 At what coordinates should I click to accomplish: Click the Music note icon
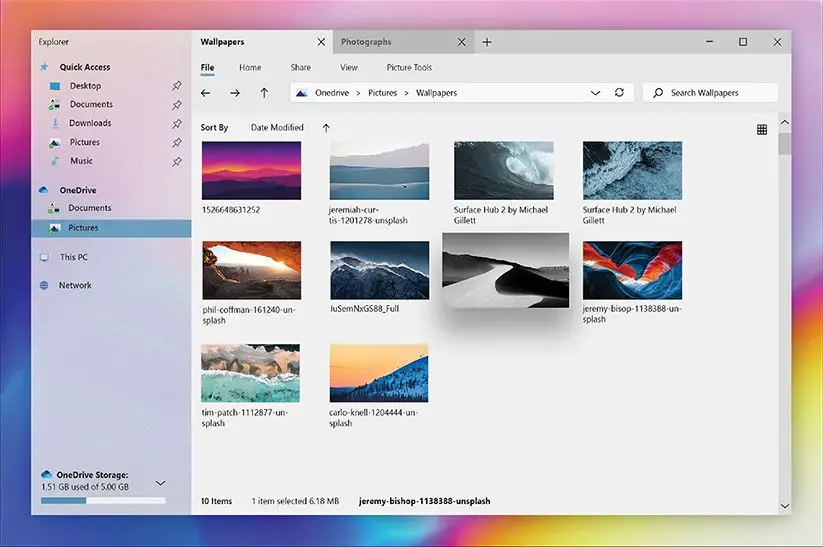pos(55,161)
